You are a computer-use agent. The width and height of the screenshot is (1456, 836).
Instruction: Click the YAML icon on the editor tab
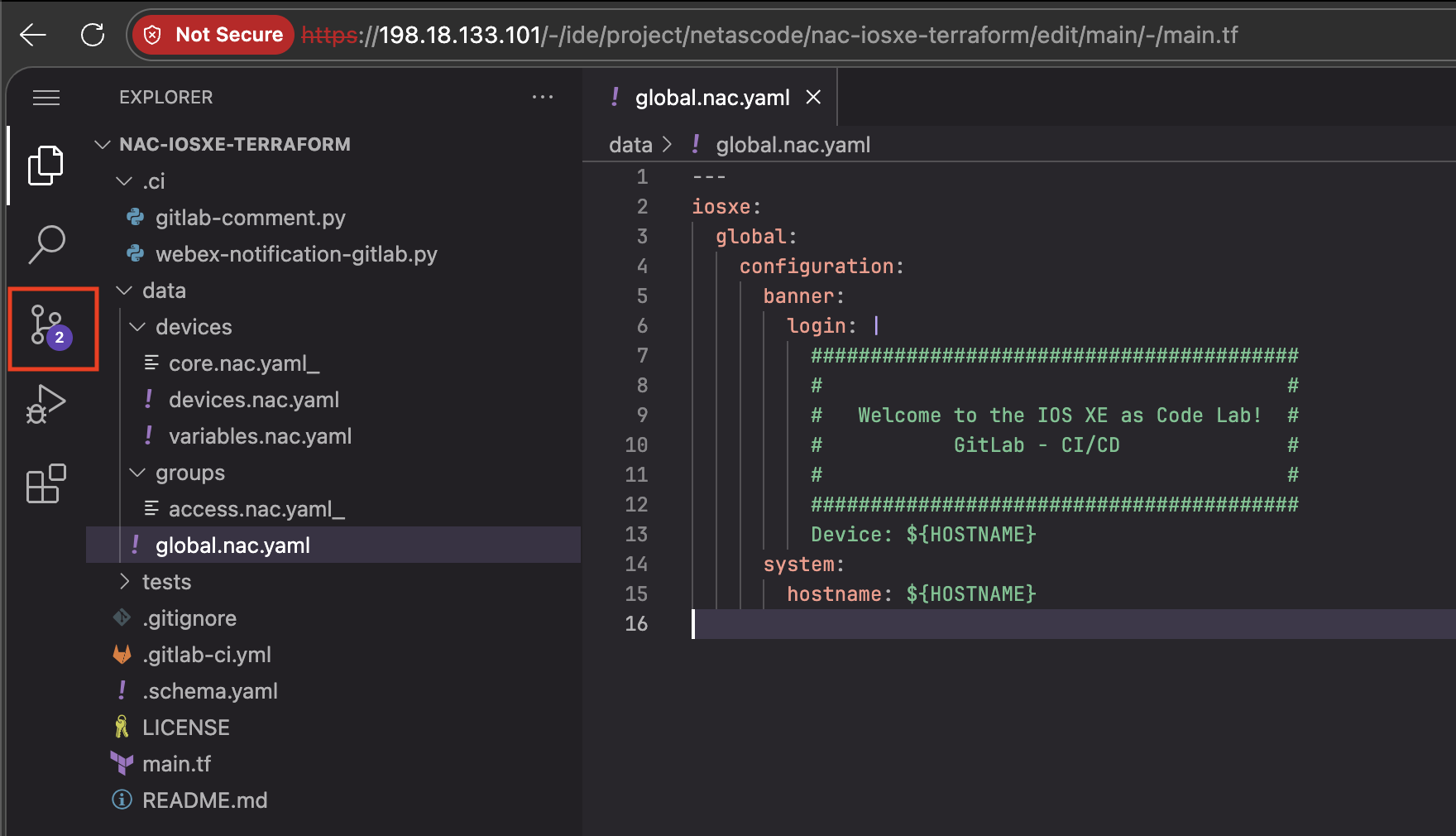(x=615, y=97)
